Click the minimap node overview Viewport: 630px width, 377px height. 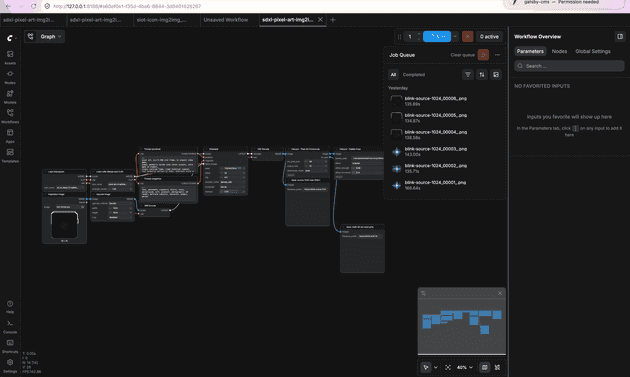(462, 326)
